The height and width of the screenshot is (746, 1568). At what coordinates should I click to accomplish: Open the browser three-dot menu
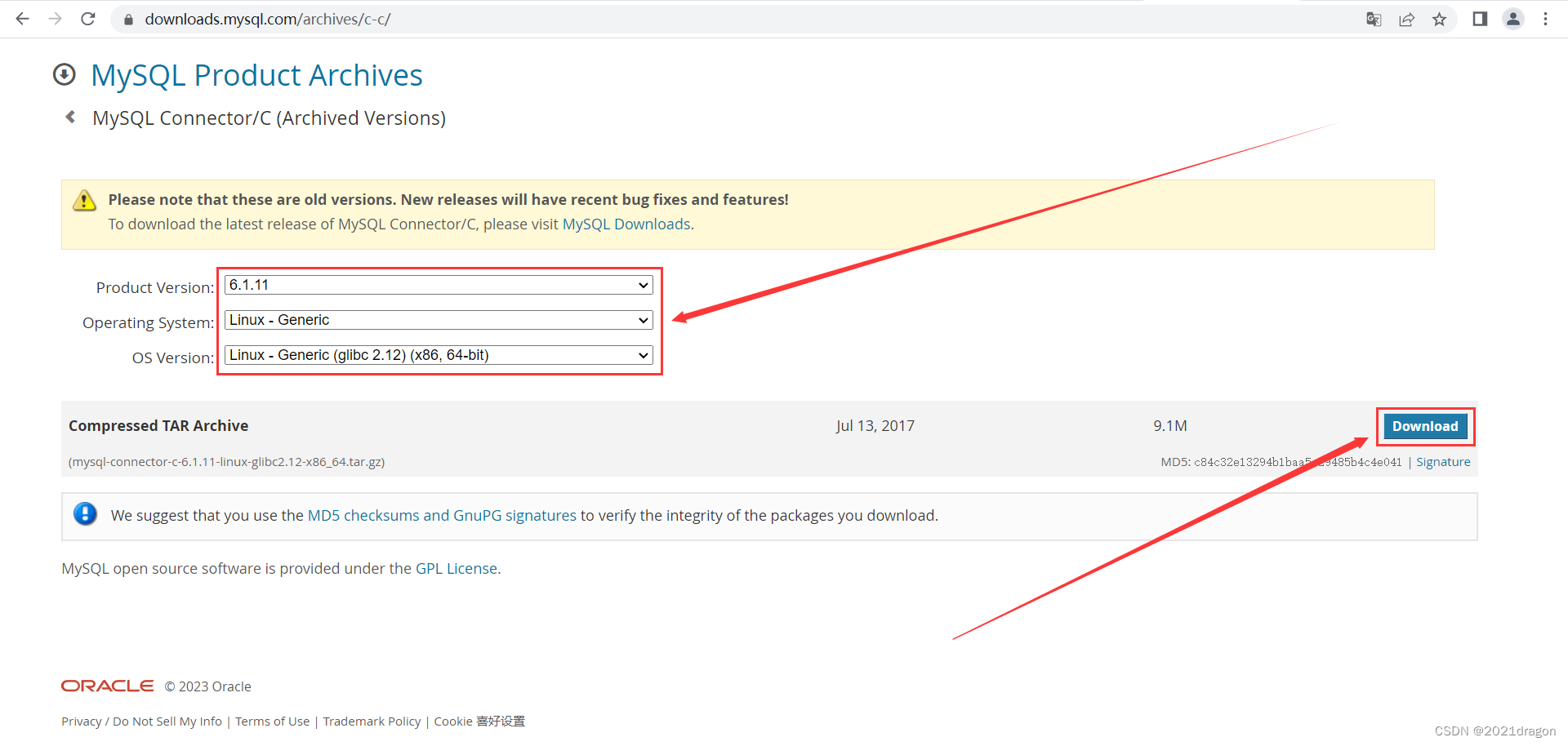[x=1545, y=19]
